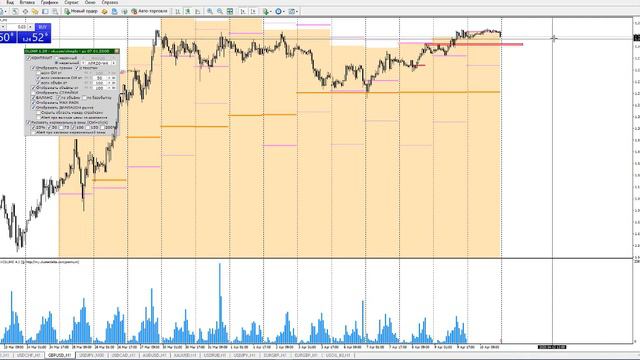Open the Сервис menu

(71, 2)
